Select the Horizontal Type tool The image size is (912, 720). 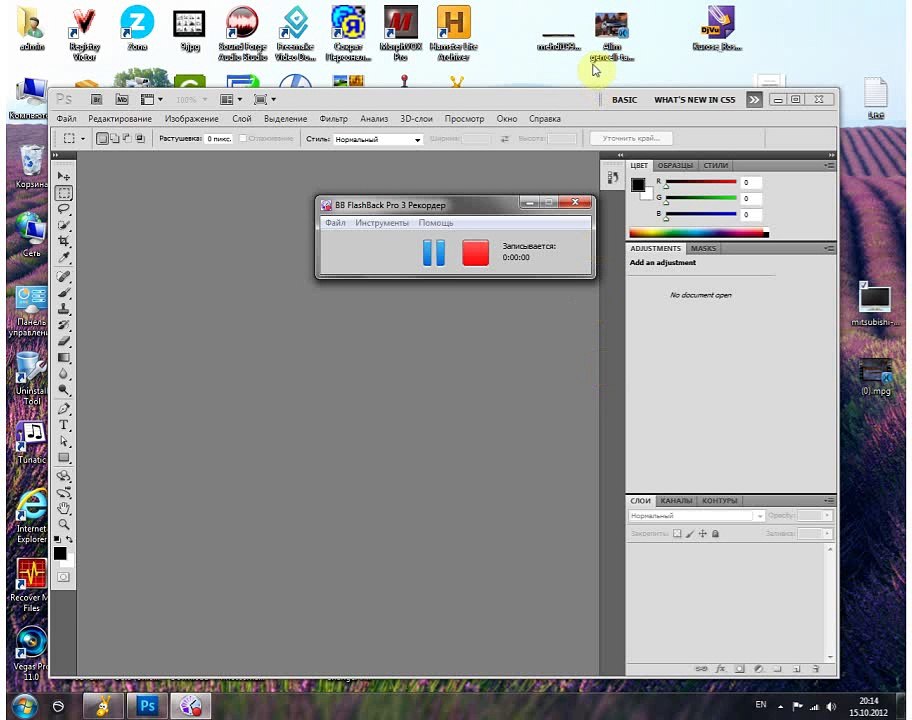tap(63, 425)
